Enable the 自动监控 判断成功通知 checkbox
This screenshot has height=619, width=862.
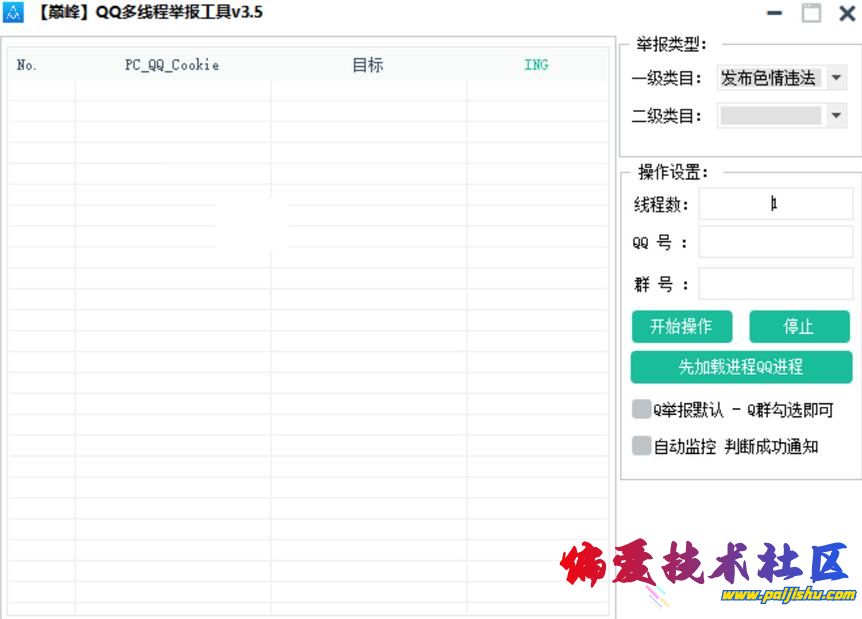[x=640, y=445]
